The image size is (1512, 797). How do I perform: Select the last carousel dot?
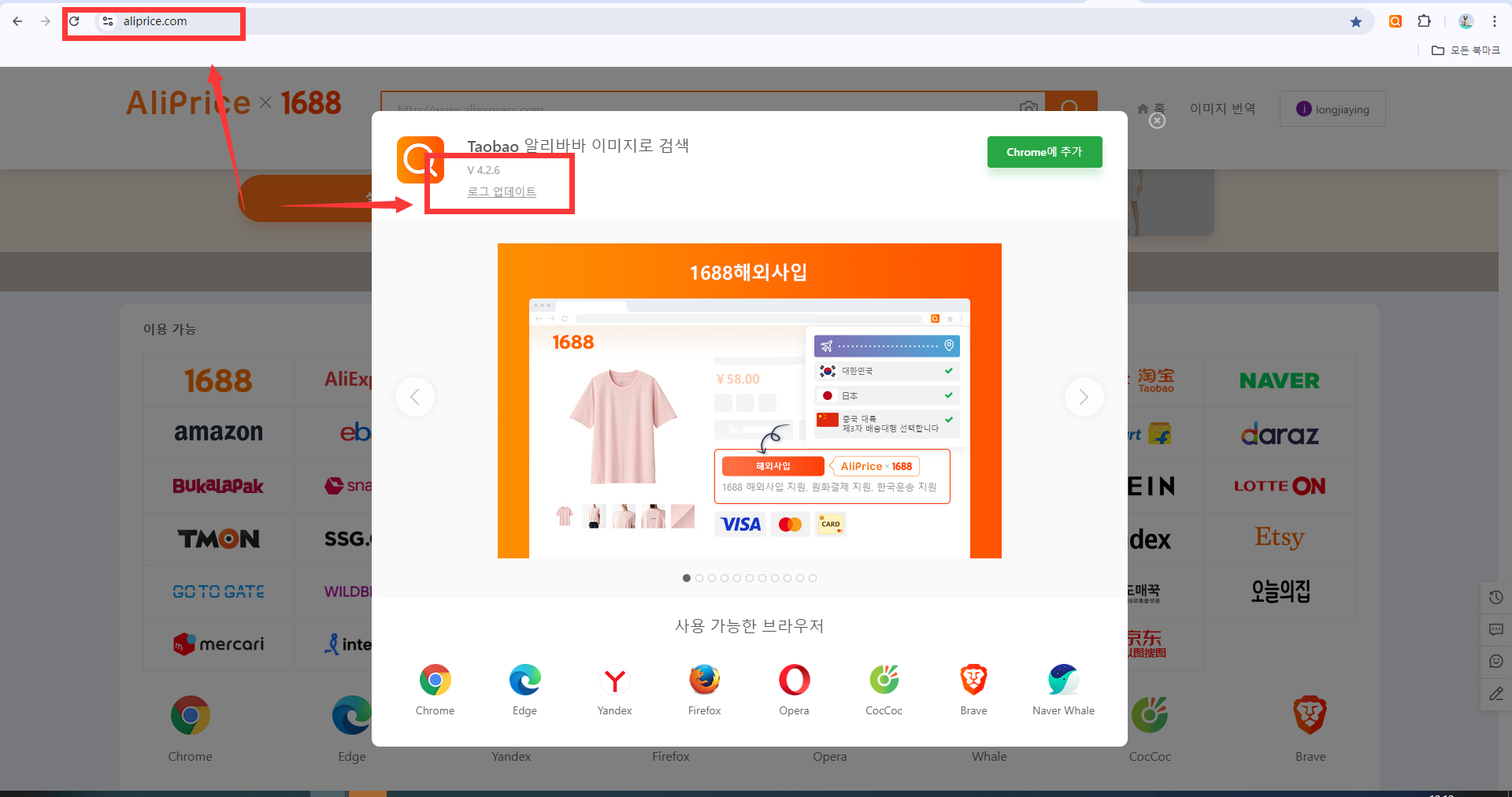[x=813, y=578]
